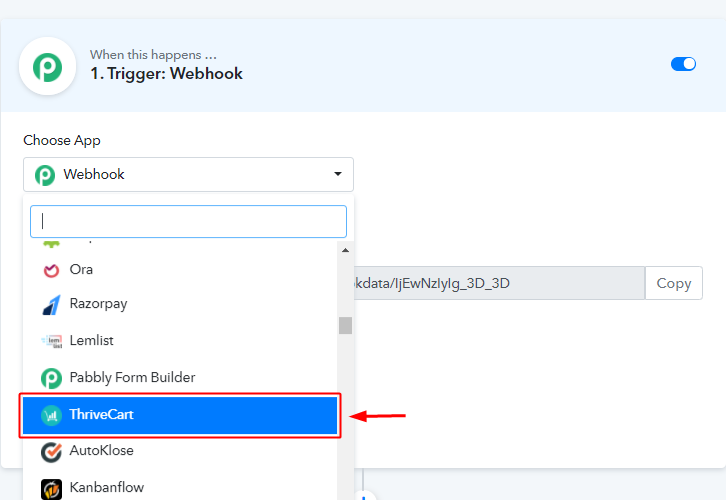Disable the Webhook trigger toggle switch
The image size is (726, 500).
[683, 64]
